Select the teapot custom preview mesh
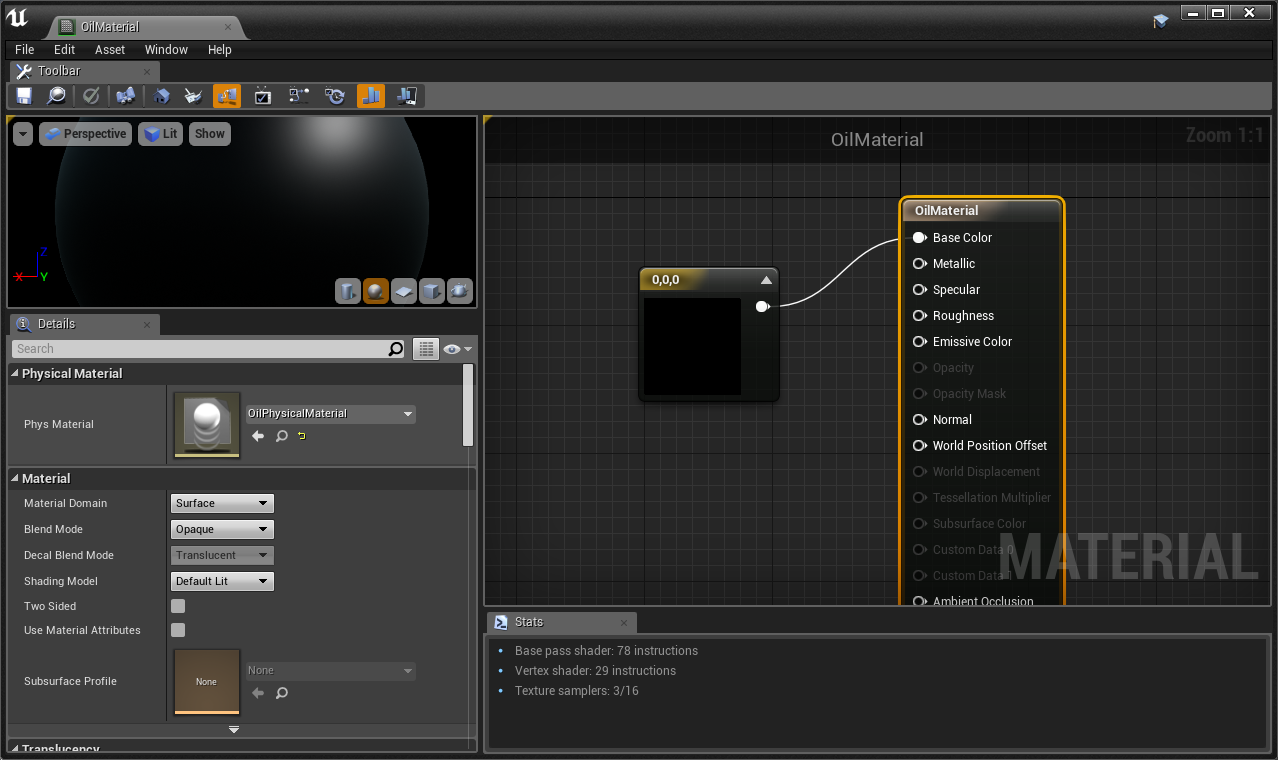This screenshot has width=1278, height=760. click(x=460, y=291)
